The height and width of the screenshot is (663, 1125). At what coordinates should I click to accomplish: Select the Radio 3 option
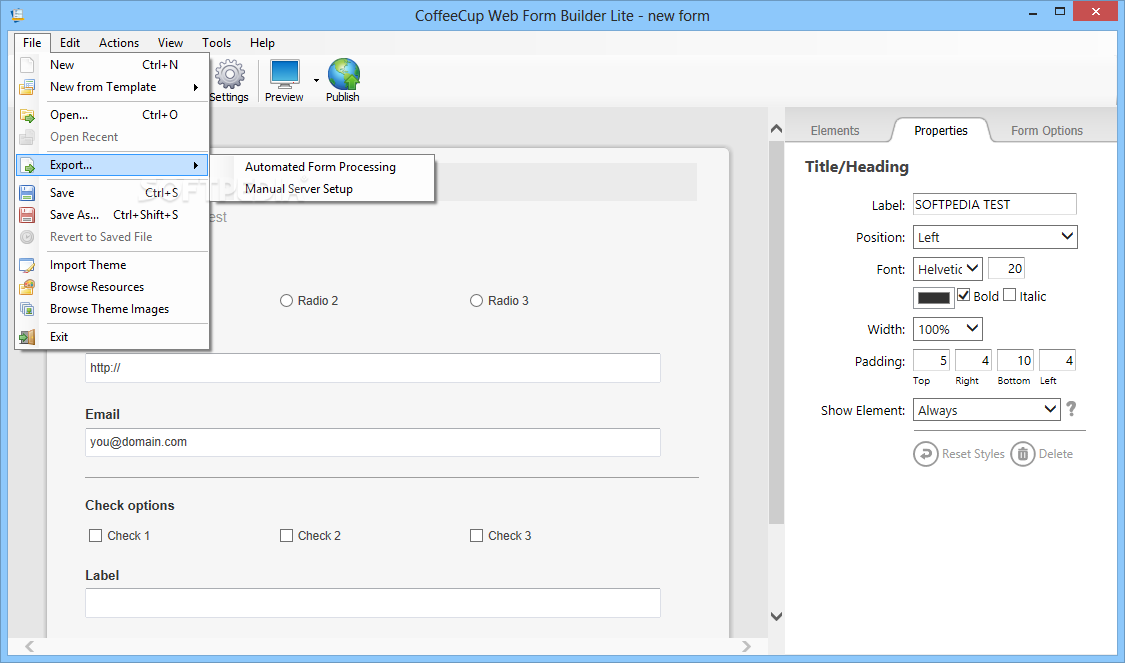point(476,301)
